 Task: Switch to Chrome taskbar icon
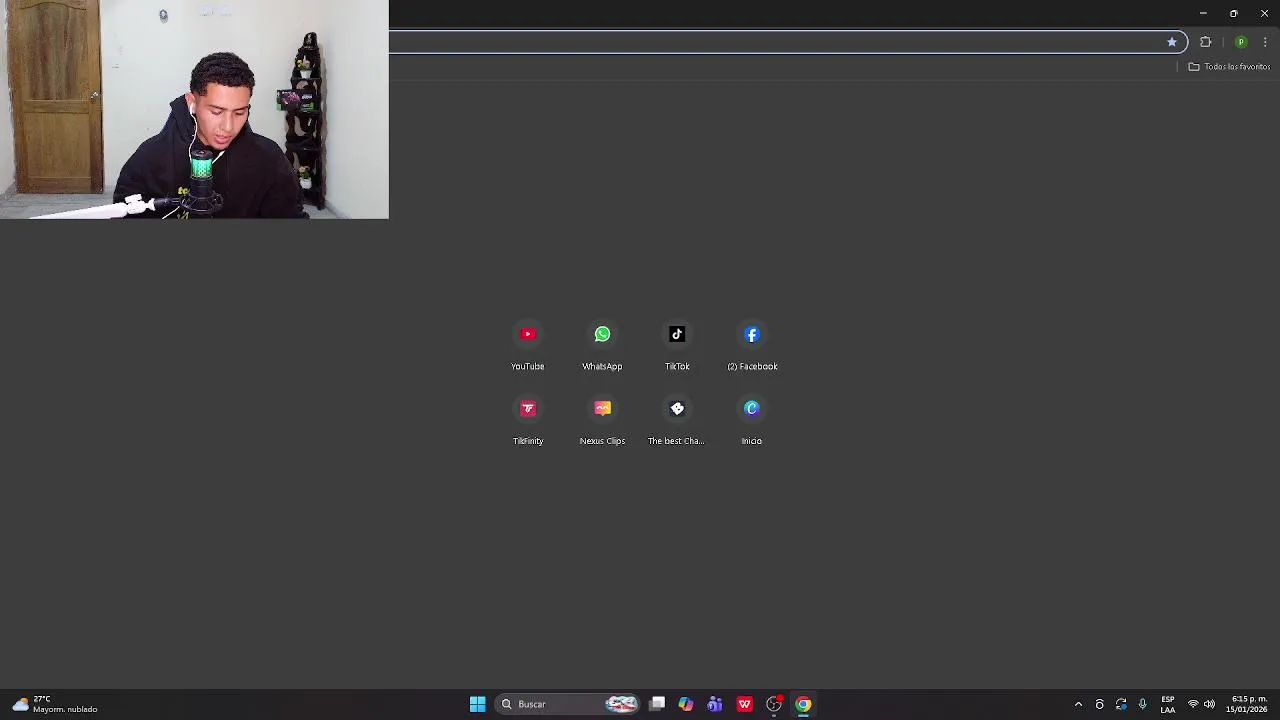803,704
